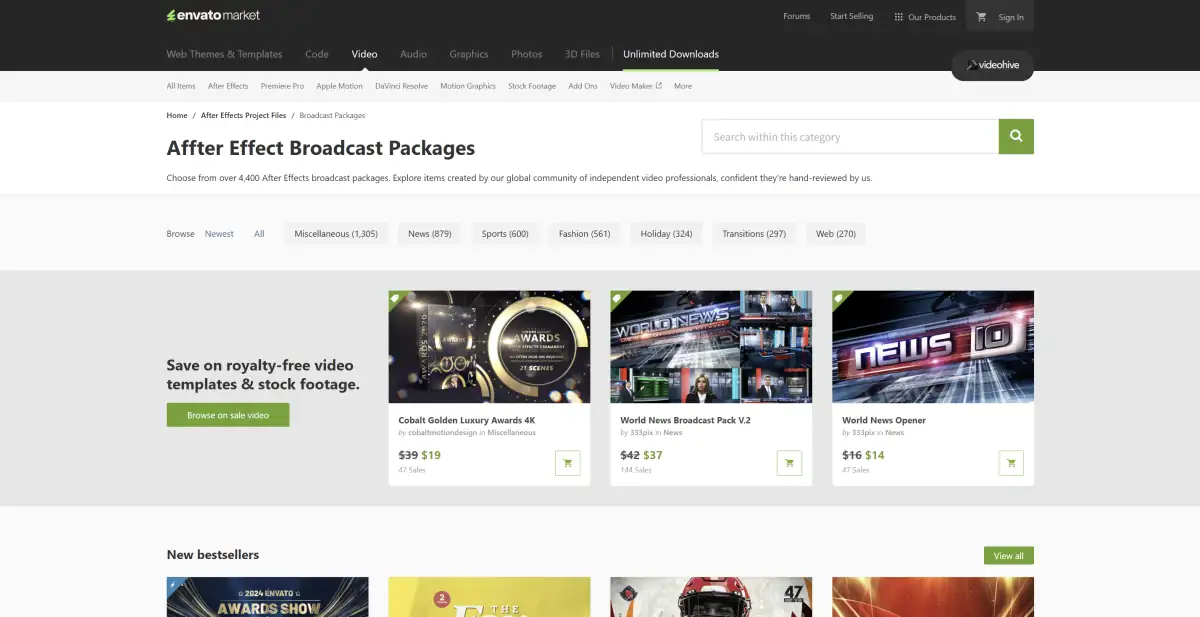Open Motion Graphics items
This screenshot has width=1200, height=617.
tap(468, 86)
